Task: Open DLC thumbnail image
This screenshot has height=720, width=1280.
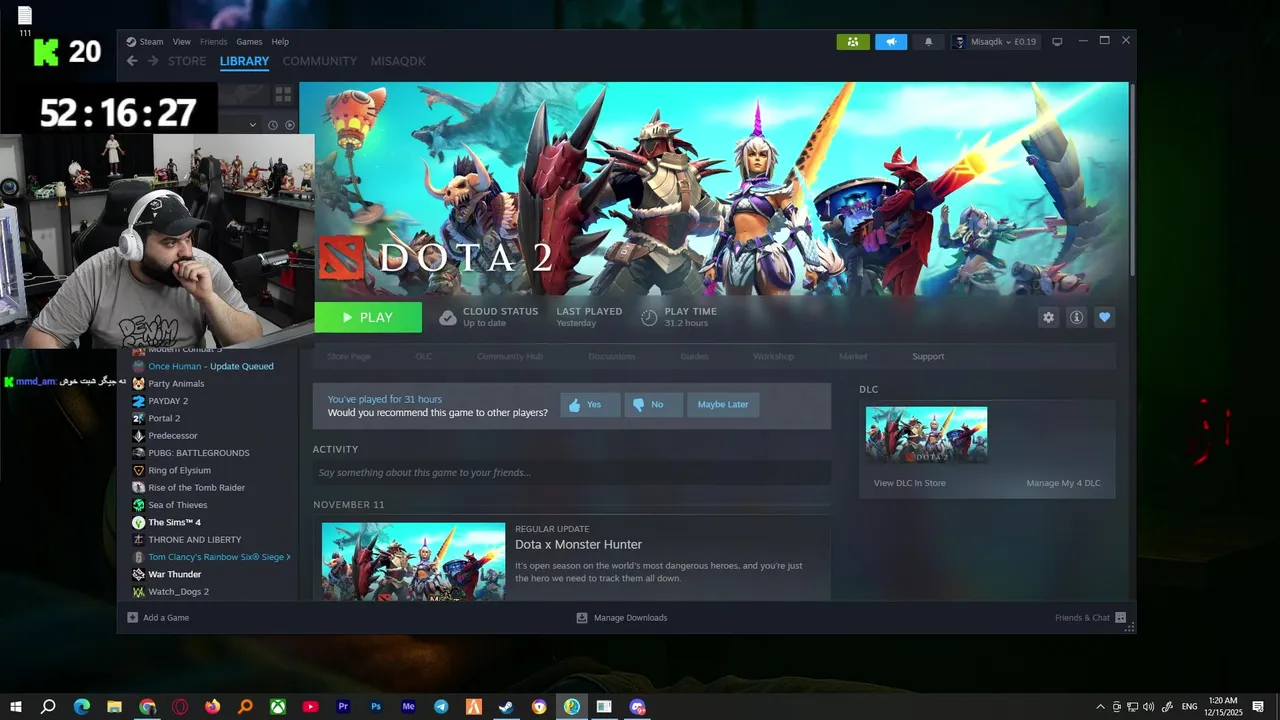Action: [x=926, y=434]
